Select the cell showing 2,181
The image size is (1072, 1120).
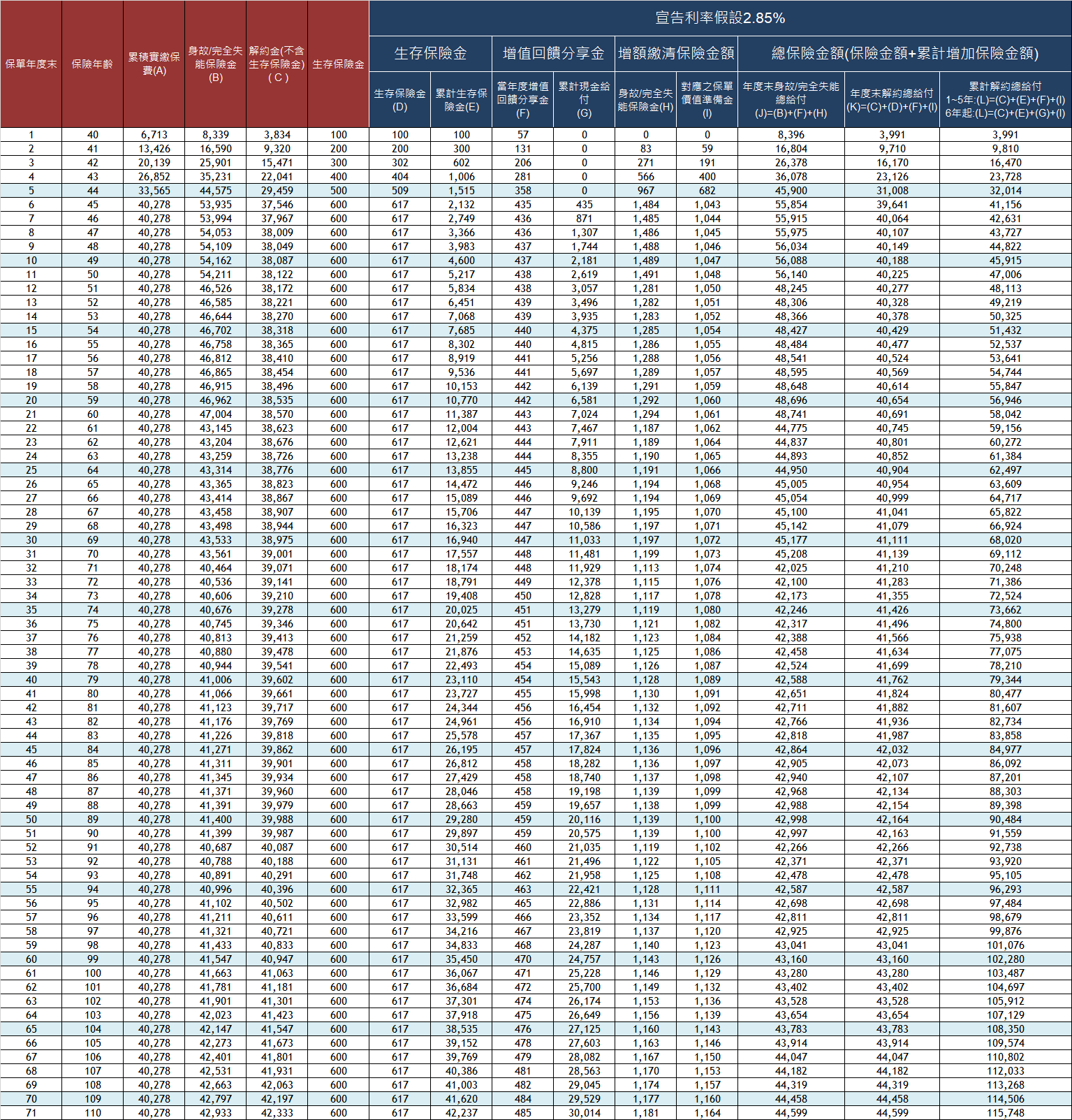click(584, 261)
